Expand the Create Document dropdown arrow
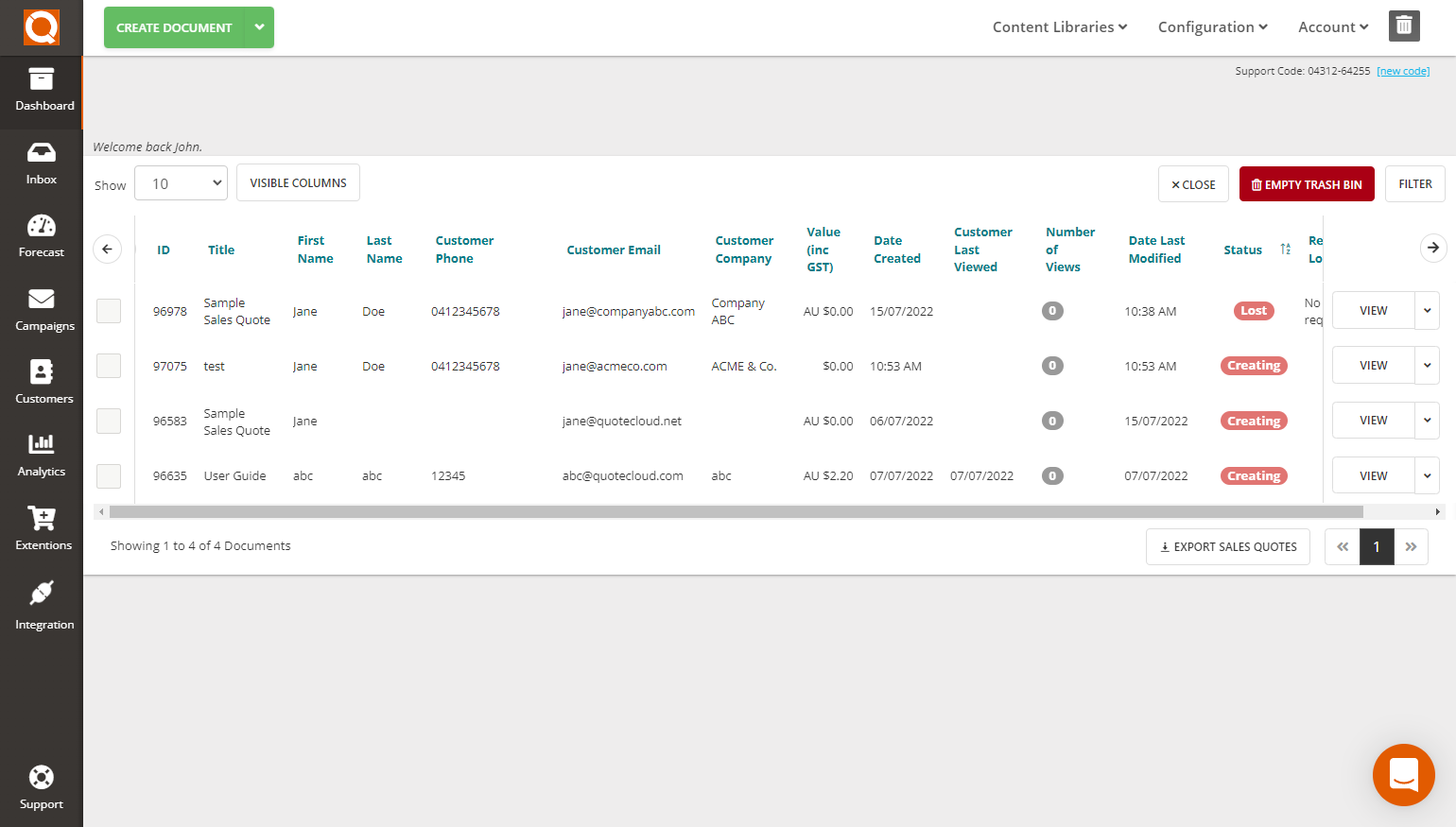 (259, 27)
